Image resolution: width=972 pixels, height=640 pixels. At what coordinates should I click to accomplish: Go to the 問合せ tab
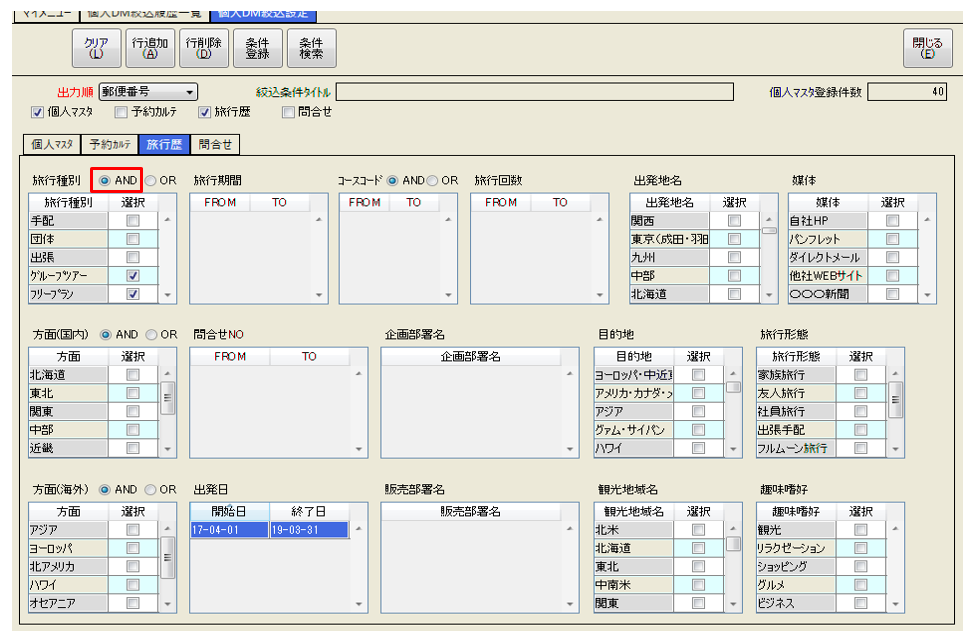(215, 144)
